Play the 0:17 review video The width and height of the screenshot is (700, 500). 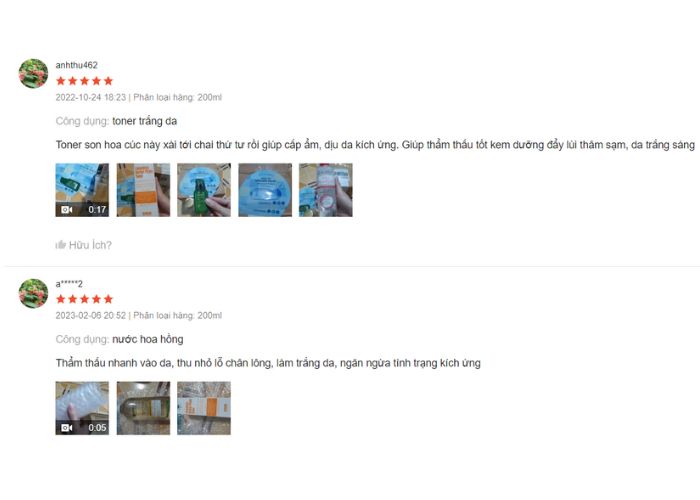82,190
